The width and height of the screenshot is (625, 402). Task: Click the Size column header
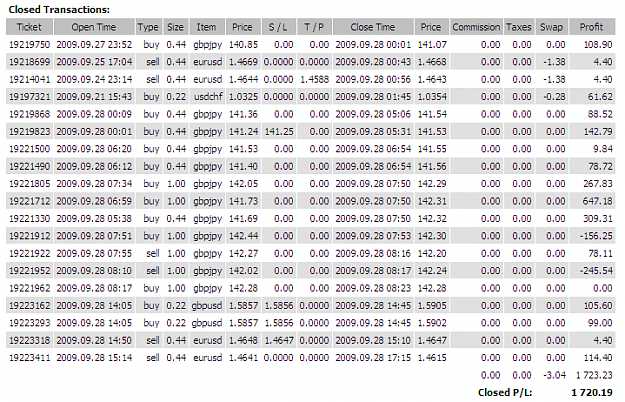click(175, 27)
